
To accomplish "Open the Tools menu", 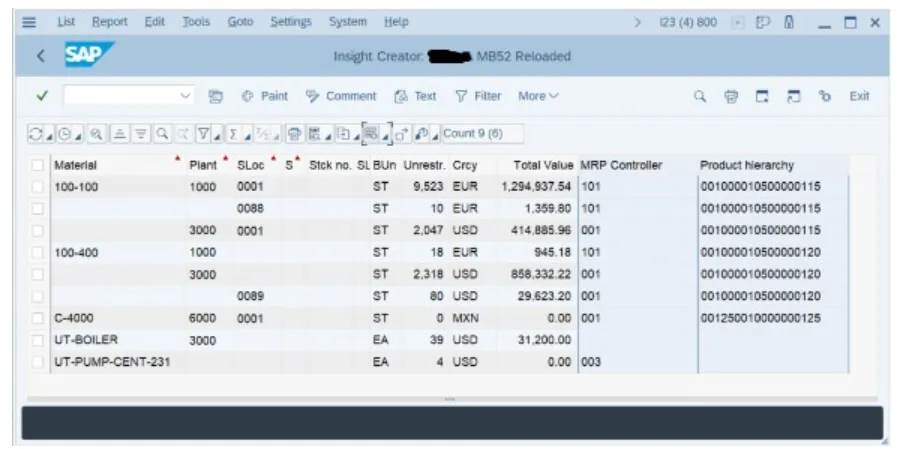I will 196,22.
